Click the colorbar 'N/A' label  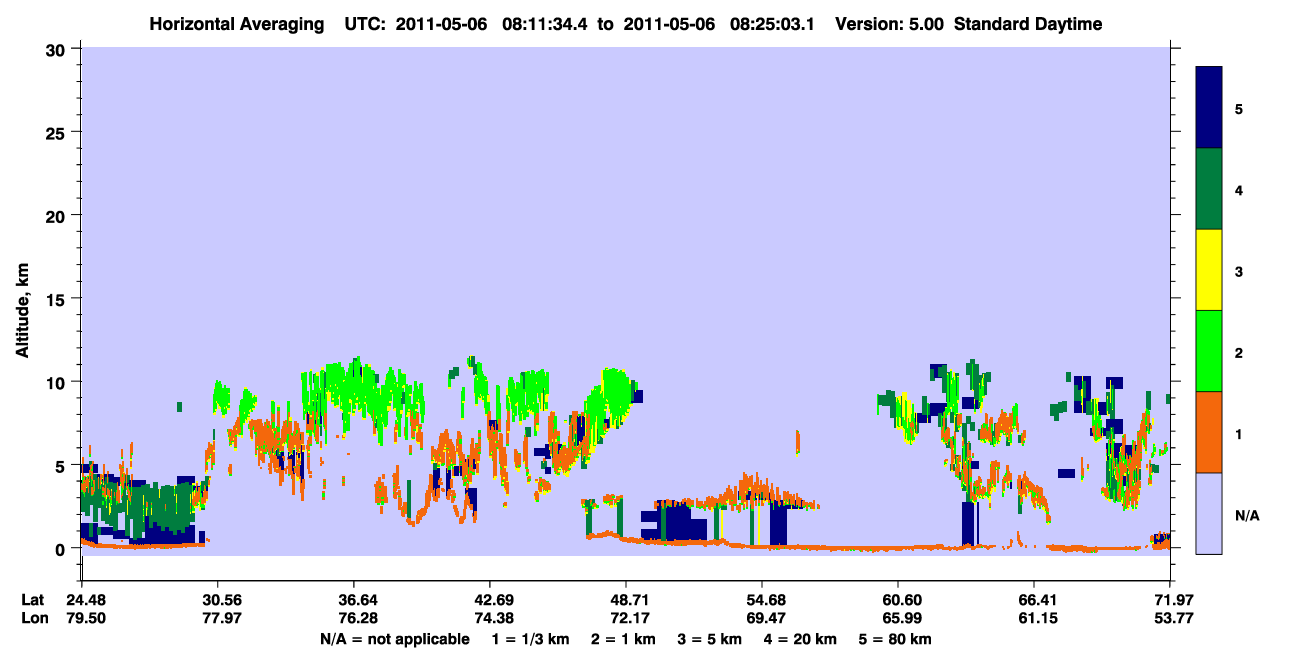1246,516
